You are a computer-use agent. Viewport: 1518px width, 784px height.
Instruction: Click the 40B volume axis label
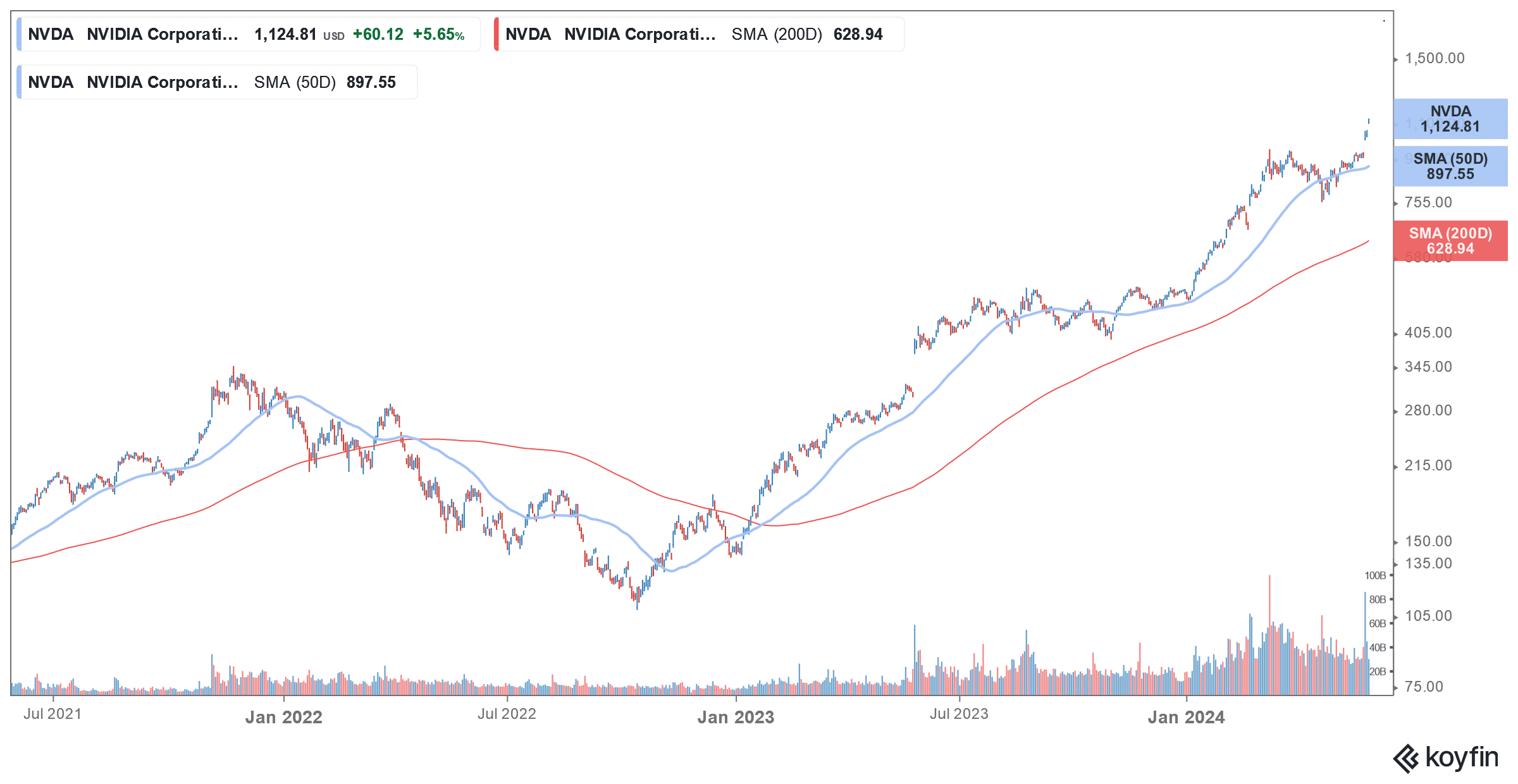[x=1378, y=647]
